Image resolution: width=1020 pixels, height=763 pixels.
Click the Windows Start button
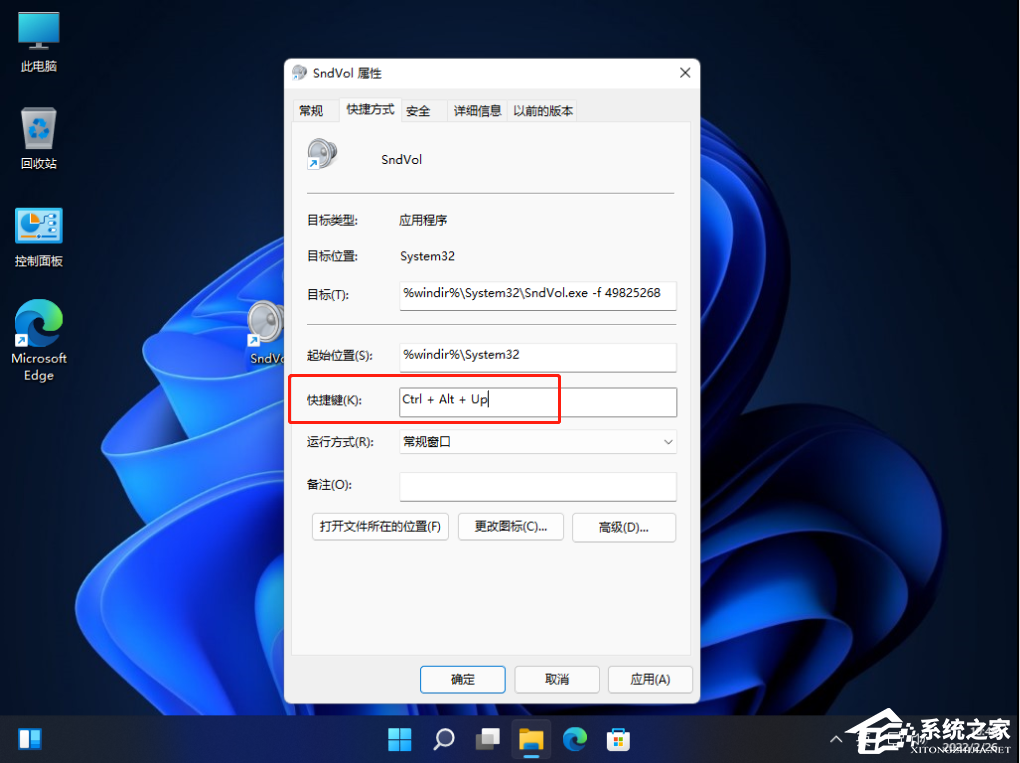399,739
